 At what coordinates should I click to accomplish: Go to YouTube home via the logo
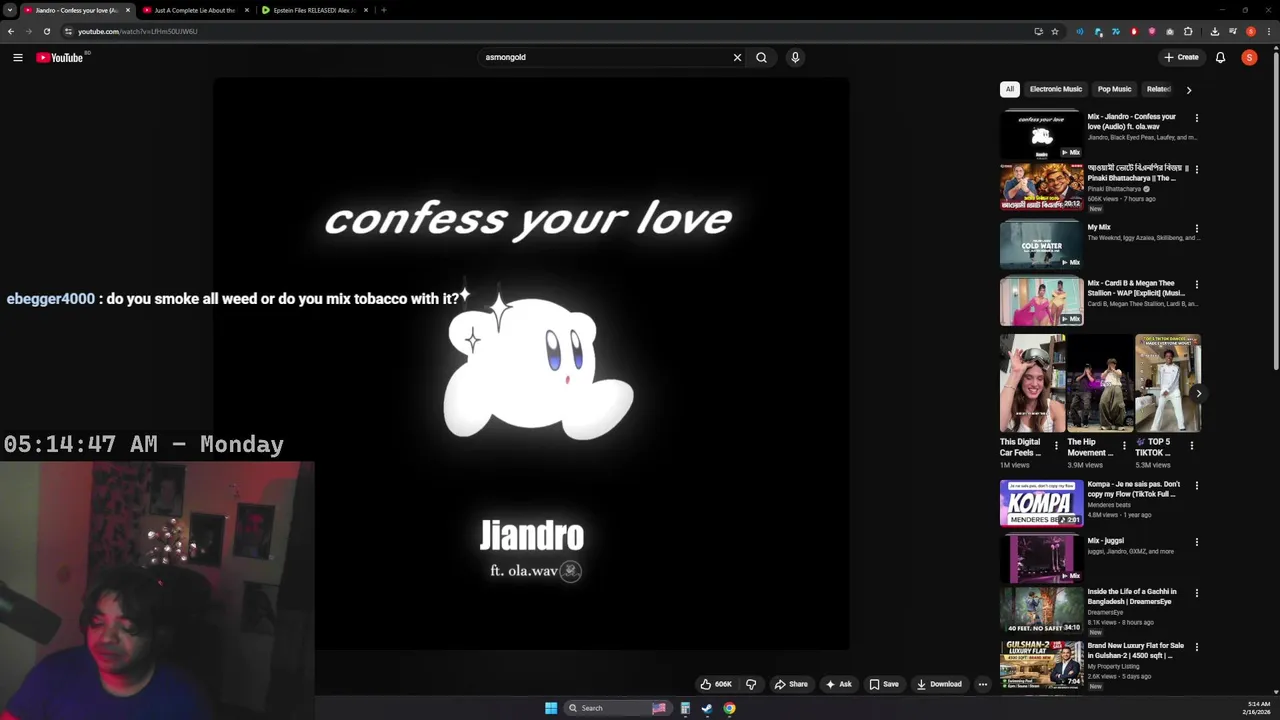click(60, 57)
